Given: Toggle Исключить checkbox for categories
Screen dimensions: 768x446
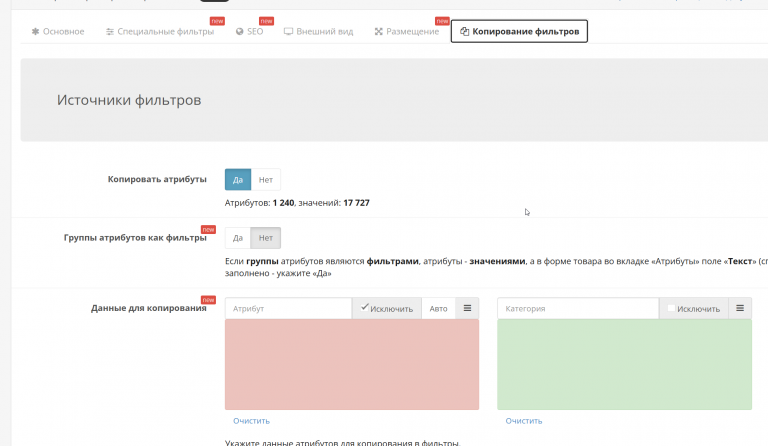Looking at the screenshot, I should (x=672, y=308).
